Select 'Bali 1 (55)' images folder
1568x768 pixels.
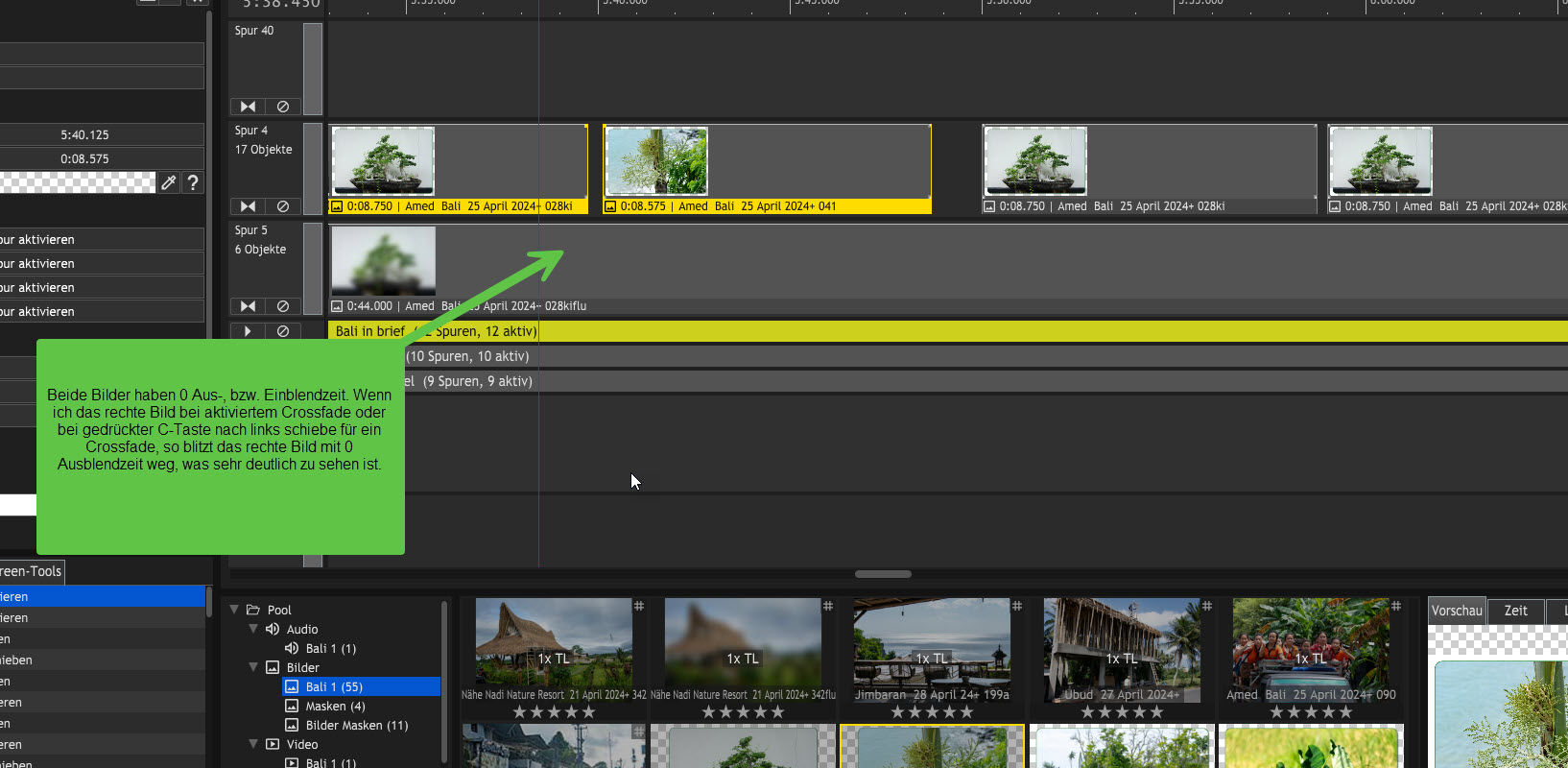pyautogui.click(x=362, y=686)
